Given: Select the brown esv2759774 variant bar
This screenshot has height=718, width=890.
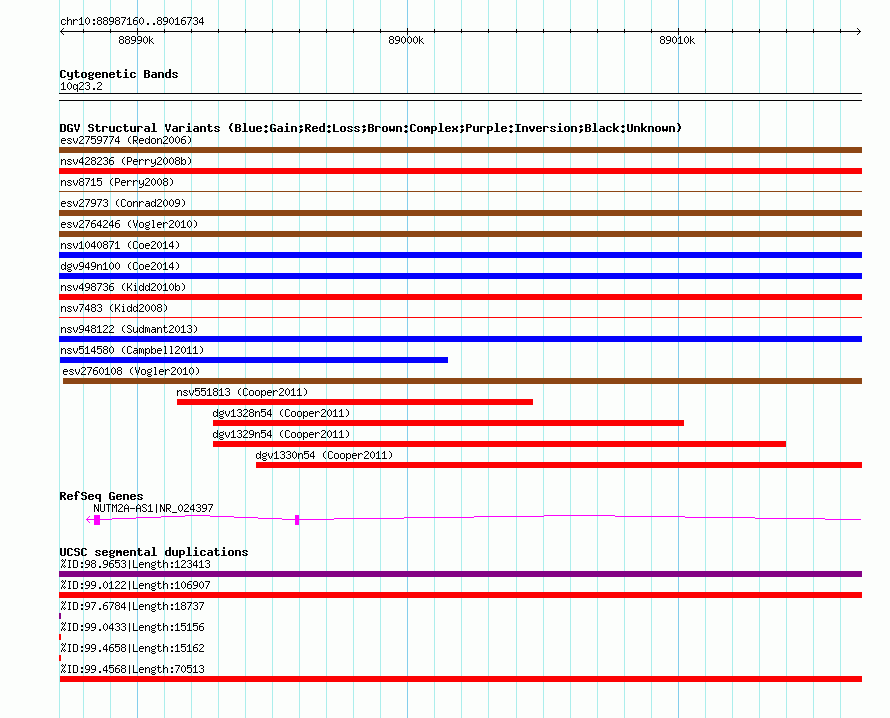Looking at the screenshot, I should 460,150.
